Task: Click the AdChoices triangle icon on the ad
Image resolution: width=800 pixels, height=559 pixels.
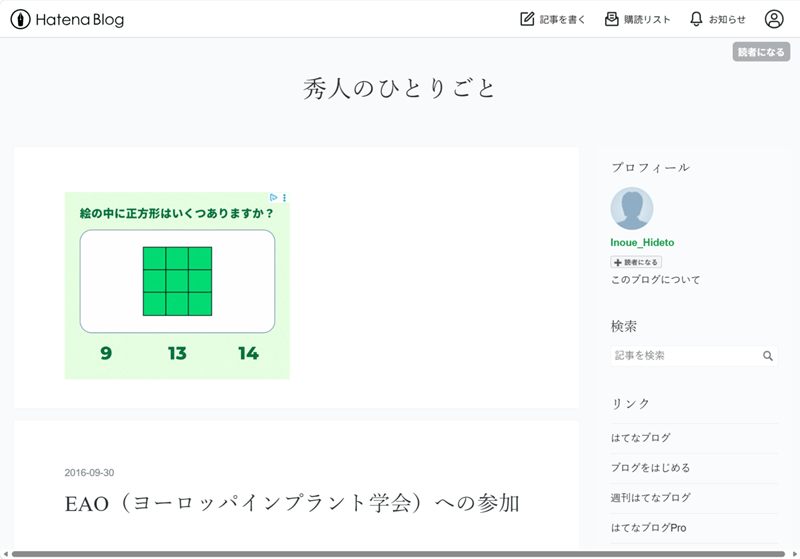Action: pos(273,197)
